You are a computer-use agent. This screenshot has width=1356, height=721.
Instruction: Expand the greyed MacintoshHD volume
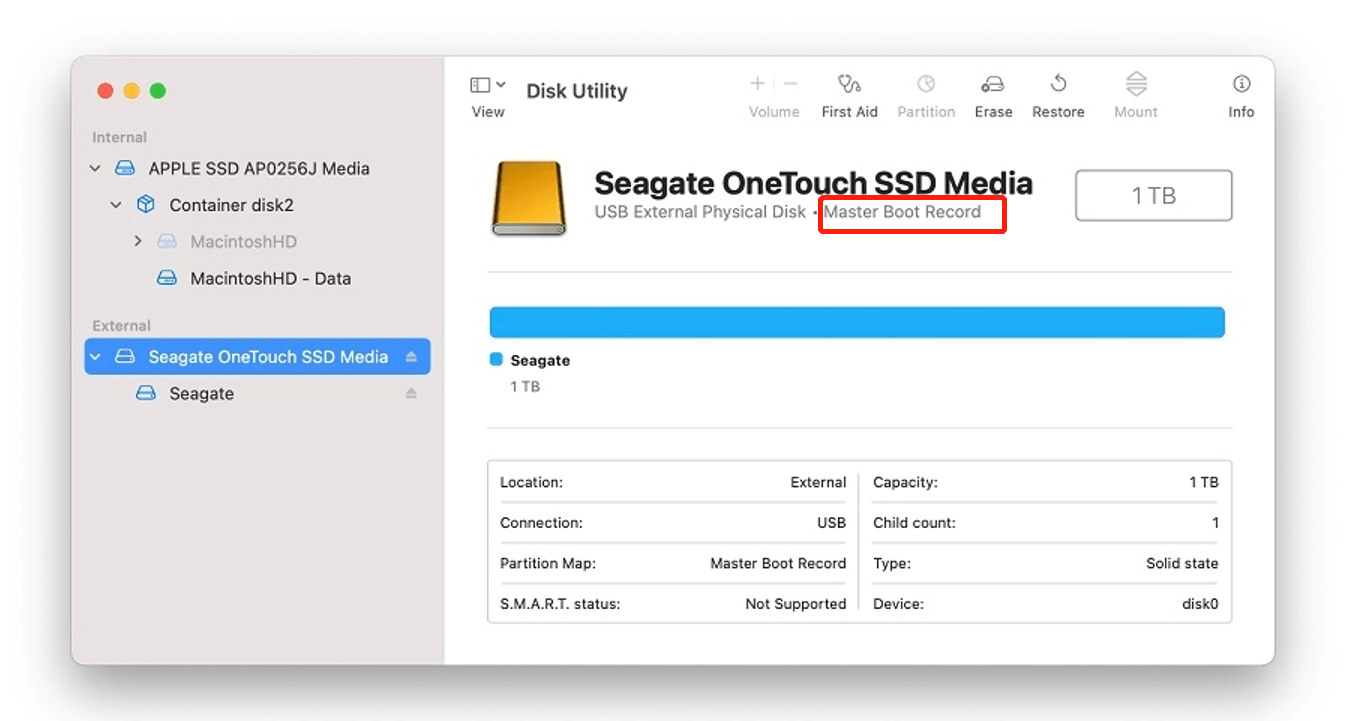point(138,242)
